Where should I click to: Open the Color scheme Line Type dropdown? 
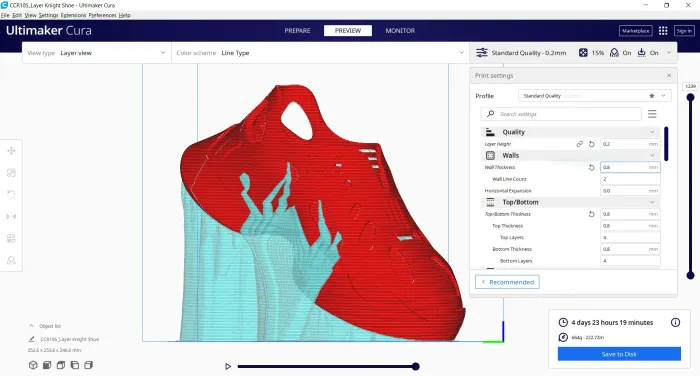tap(320, 53)
